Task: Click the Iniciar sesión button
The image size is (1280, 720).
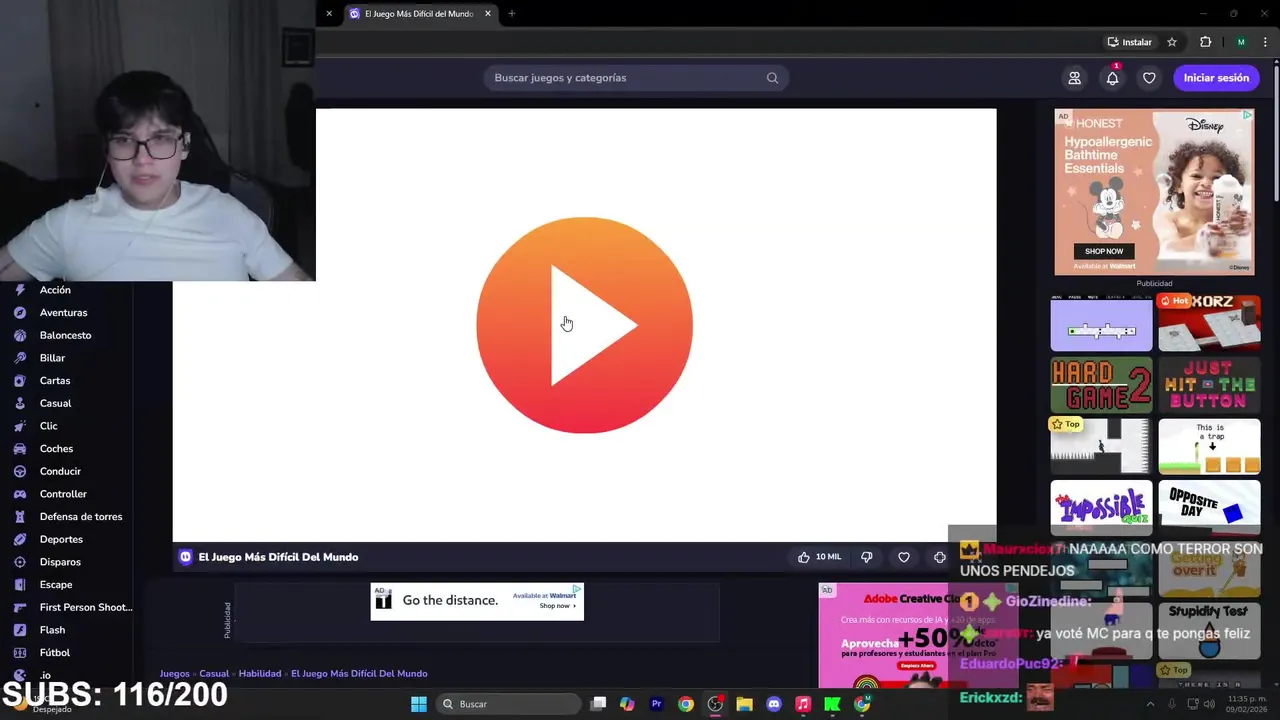Action: (1216, 78)
